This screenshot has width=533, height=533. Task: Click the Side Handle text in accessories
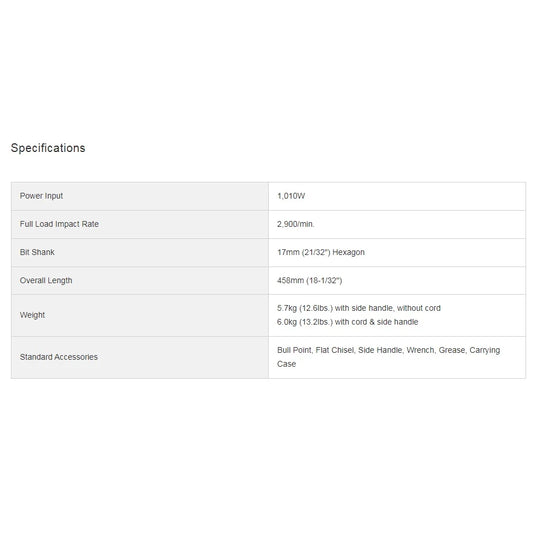pos(380,350)
